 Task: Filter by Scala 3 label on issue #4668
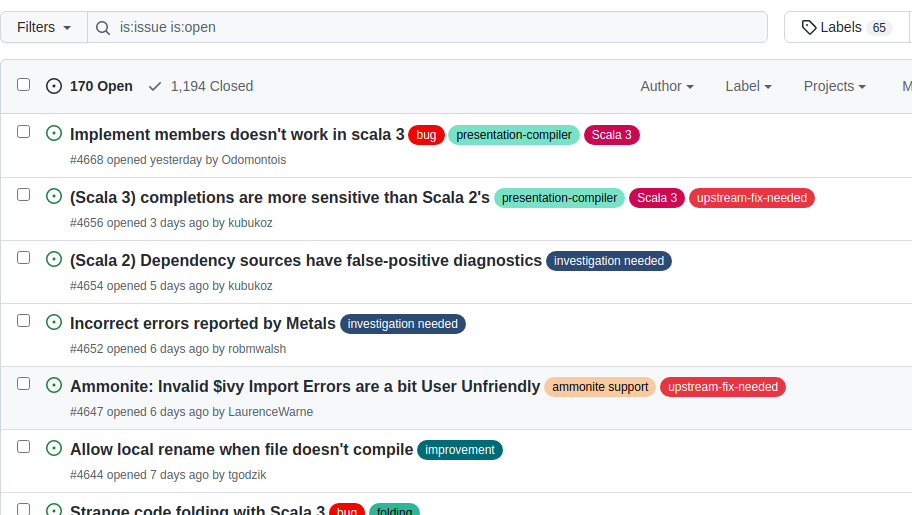click(611, 135)
